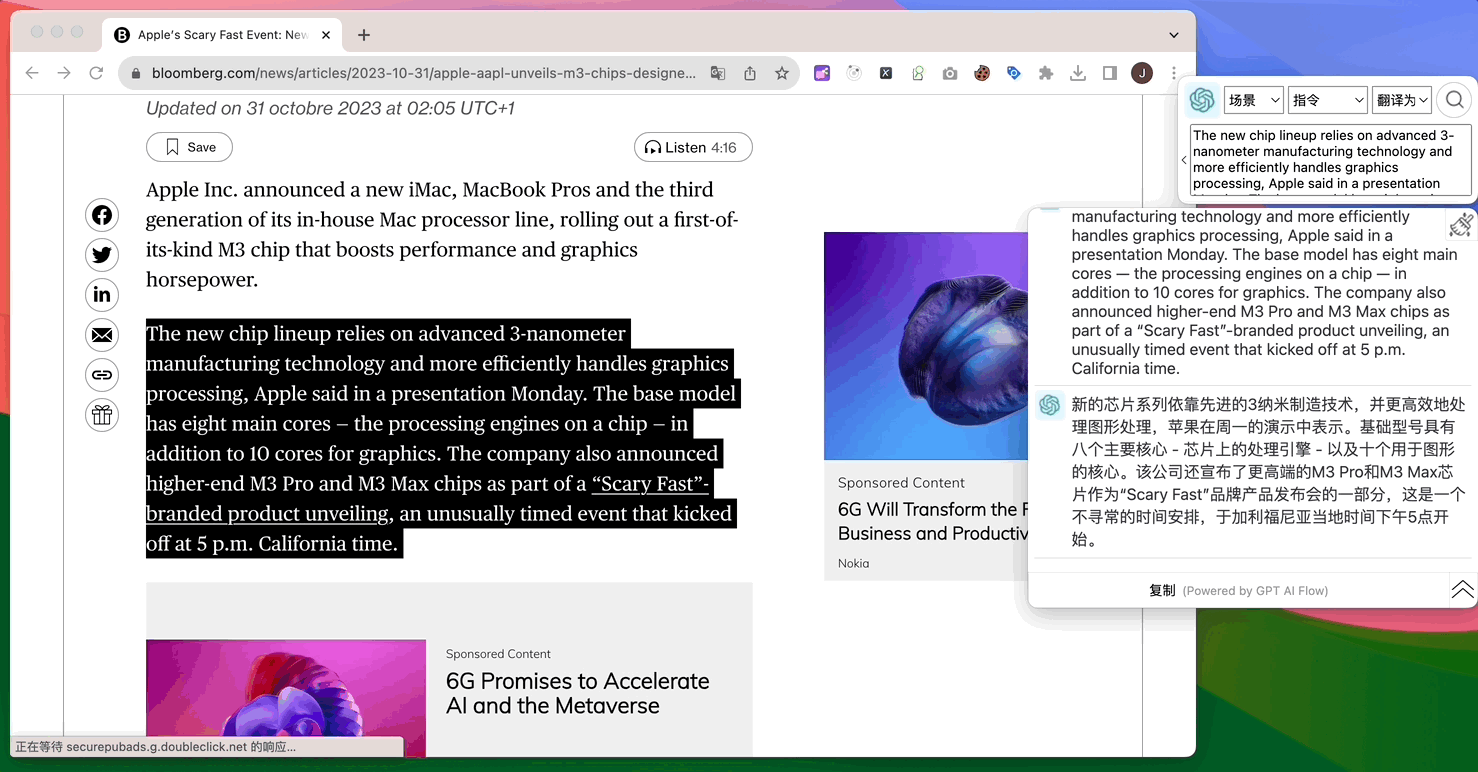Play the Listen 4:16 audio button
The width and height of the screenshot is (1478, 772).
(693, 147)
